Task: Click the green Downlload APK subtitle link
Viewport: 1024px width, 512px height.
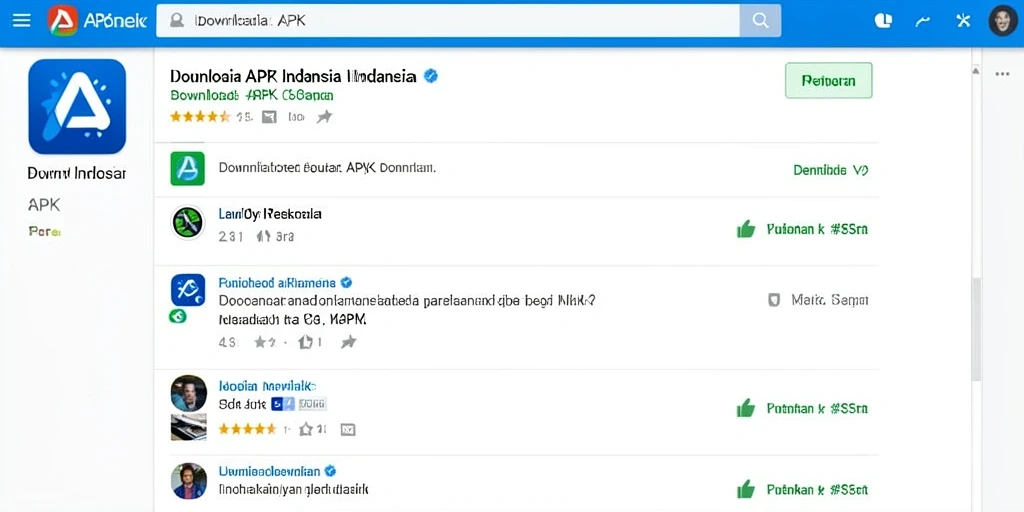Action: (251, 95)
